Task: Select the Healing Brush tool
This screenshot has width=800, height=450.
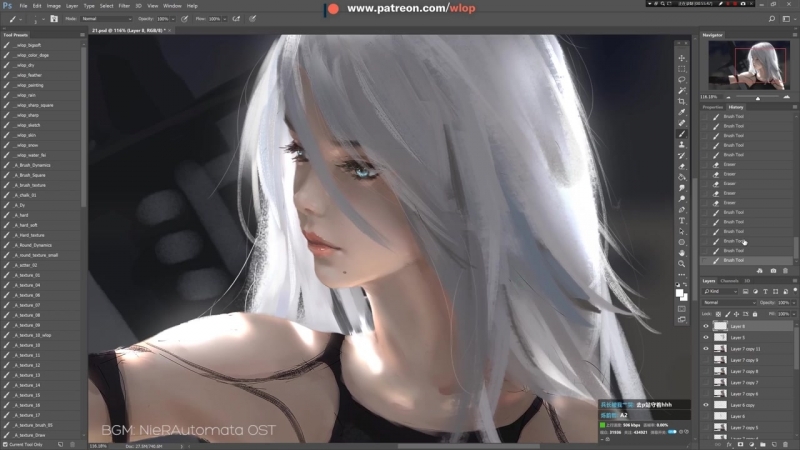Action: click(682, 123)
